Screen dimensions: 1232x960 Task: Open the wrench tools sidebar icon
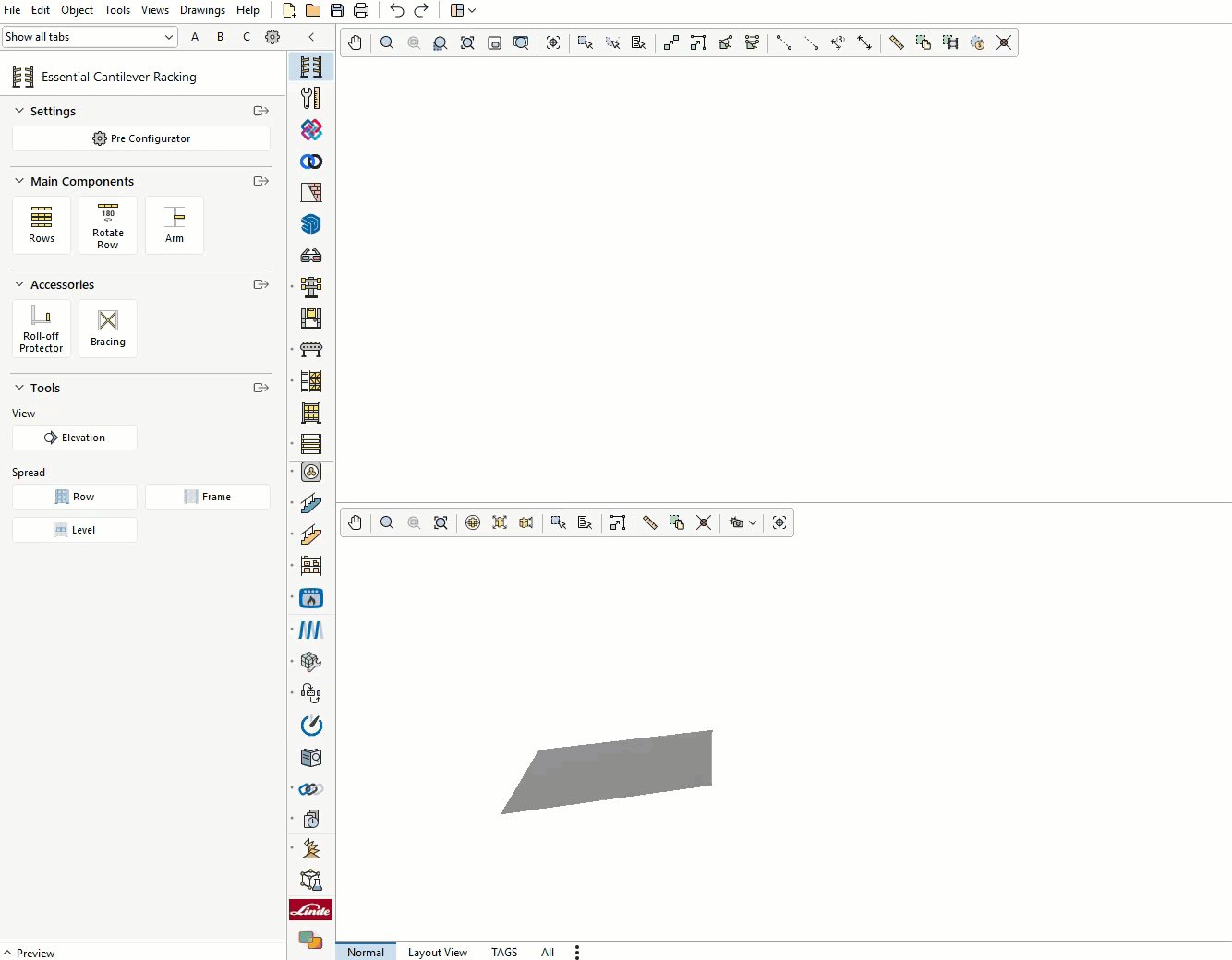(311, 98)
